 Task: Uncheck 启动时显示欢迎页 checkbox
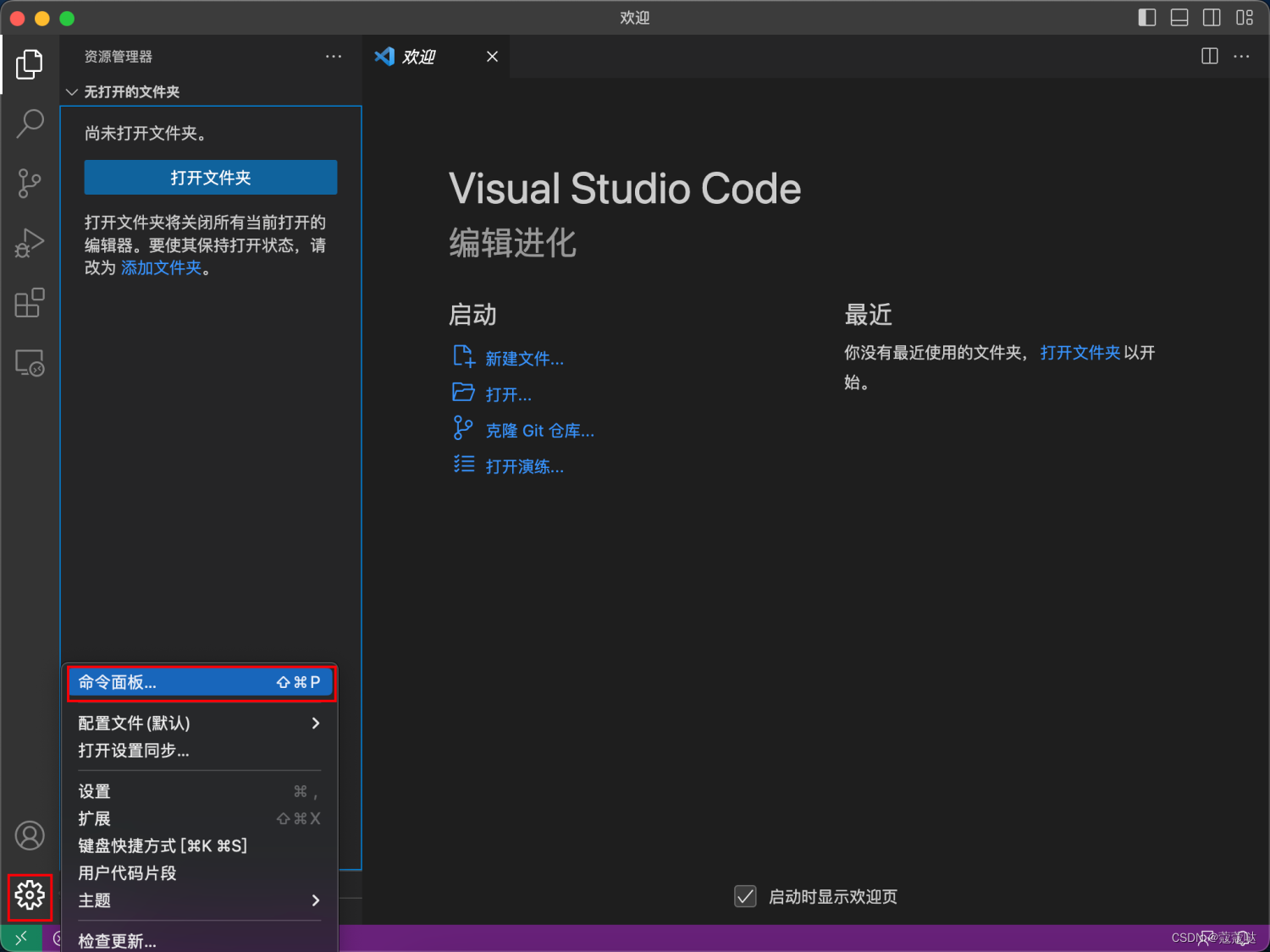[x=745, y=896]
